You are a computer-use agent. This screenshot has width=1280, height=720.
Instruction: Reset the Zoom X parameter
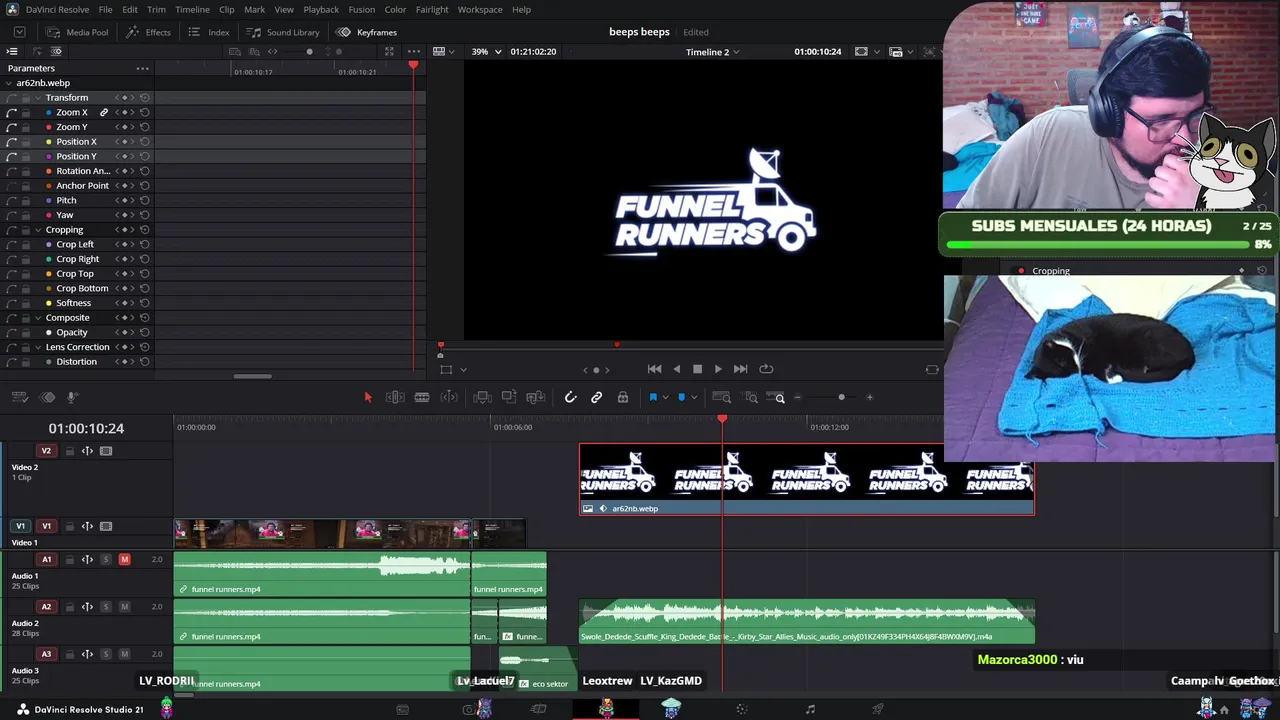pyautogui.click(x=145, y=113)
